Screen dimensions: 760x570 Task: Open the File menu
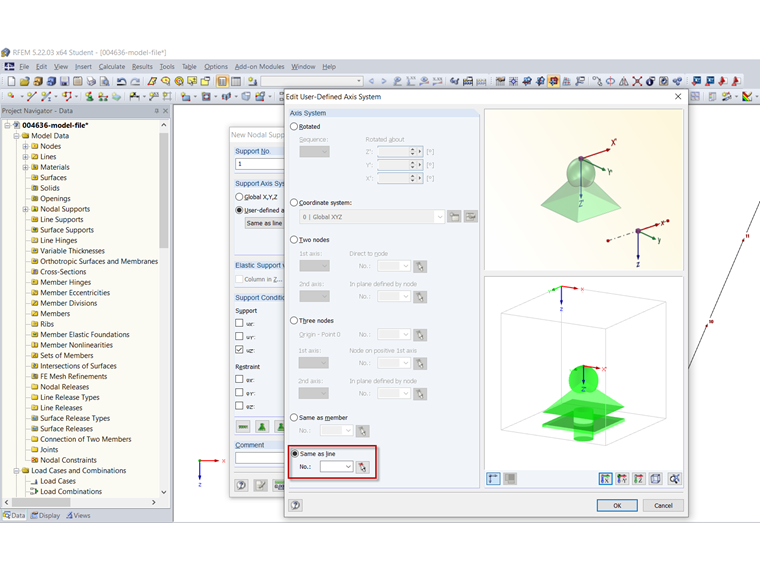(x=24, y=67)
